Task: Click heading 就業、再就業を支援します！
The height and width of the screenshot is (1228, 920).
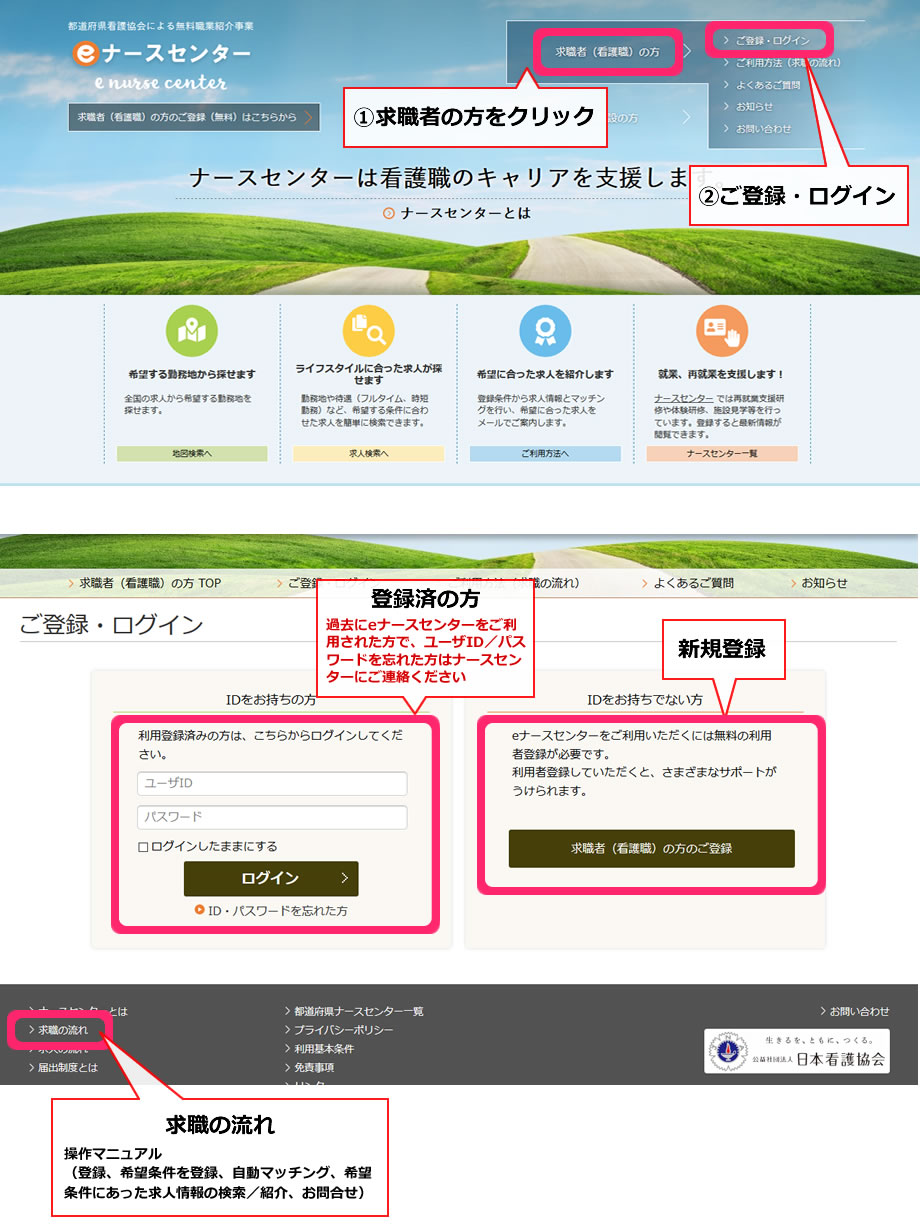Action: coord(722,374)
